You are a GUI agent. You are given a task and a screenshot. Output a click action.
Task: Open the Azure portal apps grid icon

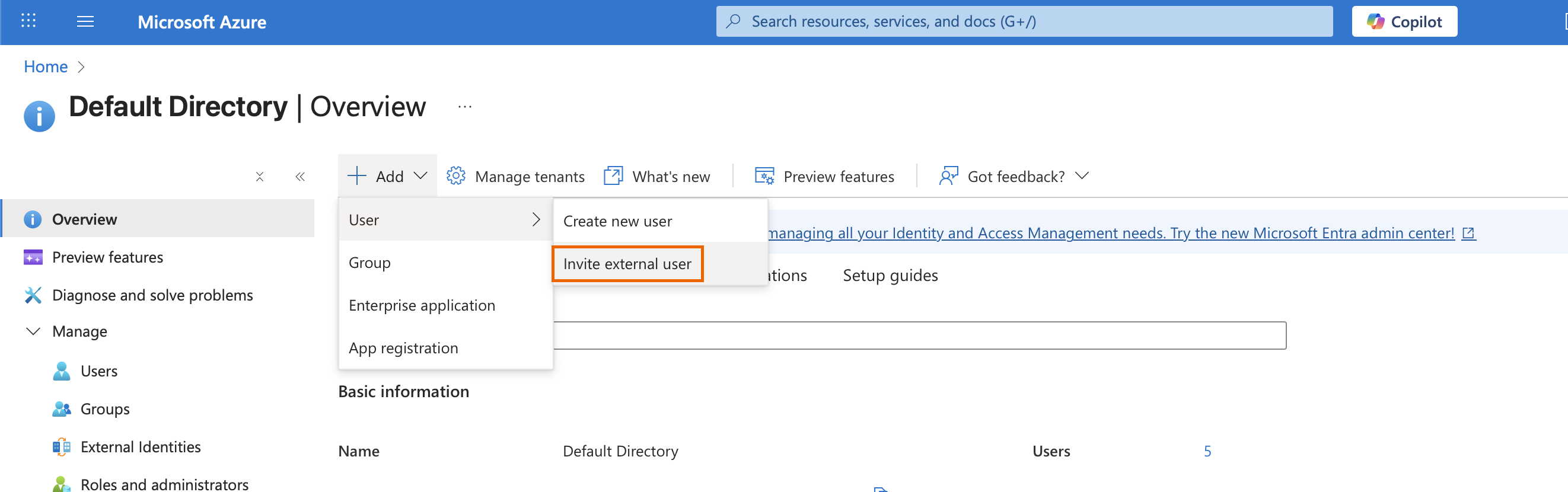(x=28, y=21)
